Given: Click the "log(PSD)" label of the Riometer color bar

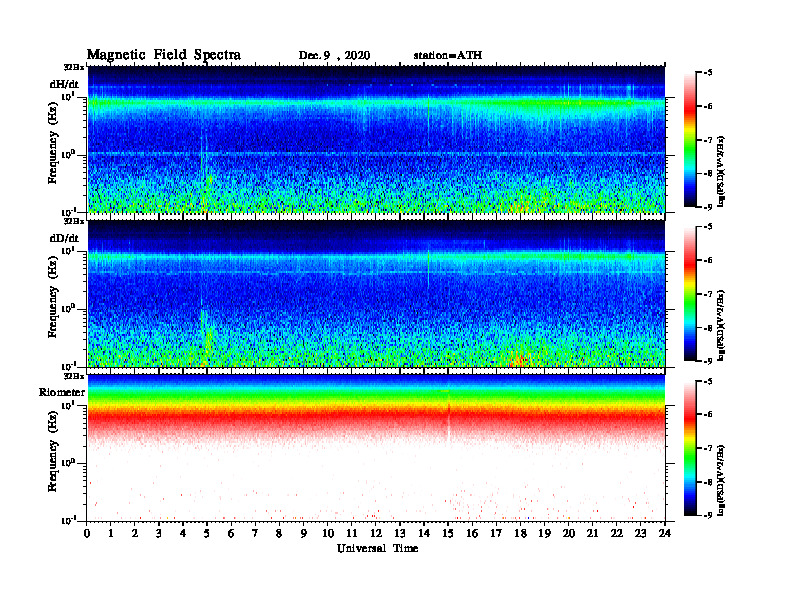Looking at the screenshot, I should coord(721,481).
